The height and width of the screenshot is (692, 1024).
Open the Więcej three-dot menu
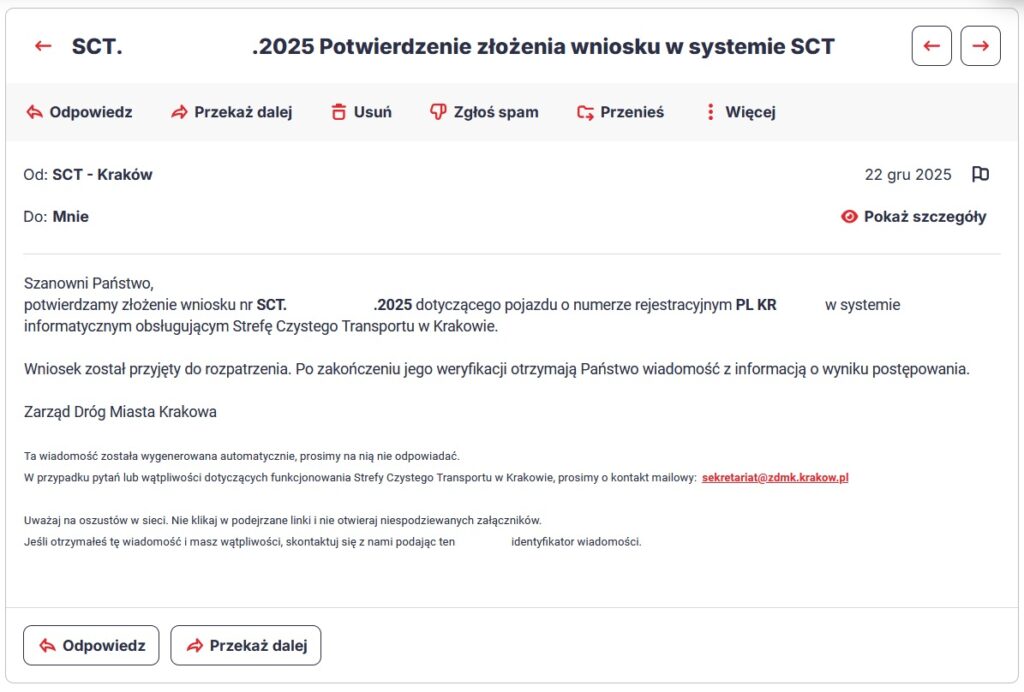click(x=711, y=112)
